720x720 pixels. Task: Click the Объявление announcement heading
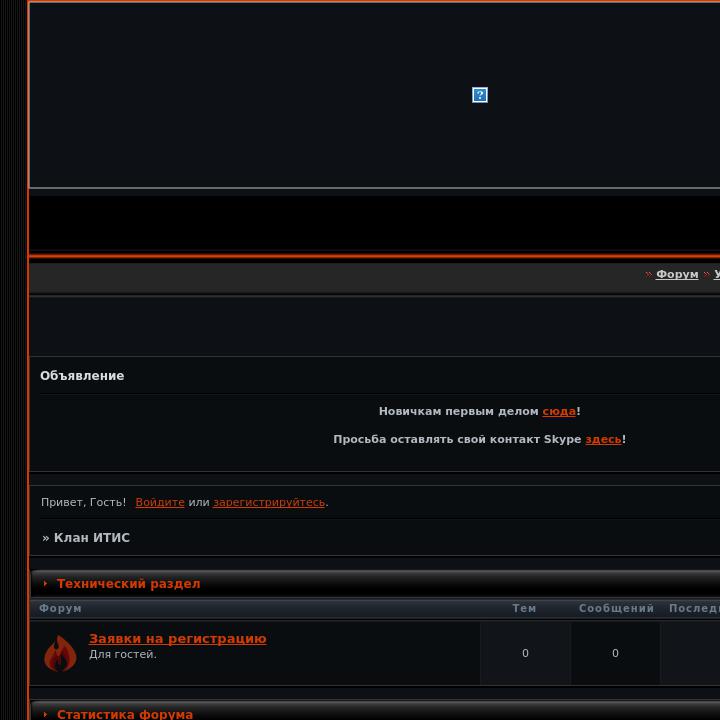tap(82, 376)
